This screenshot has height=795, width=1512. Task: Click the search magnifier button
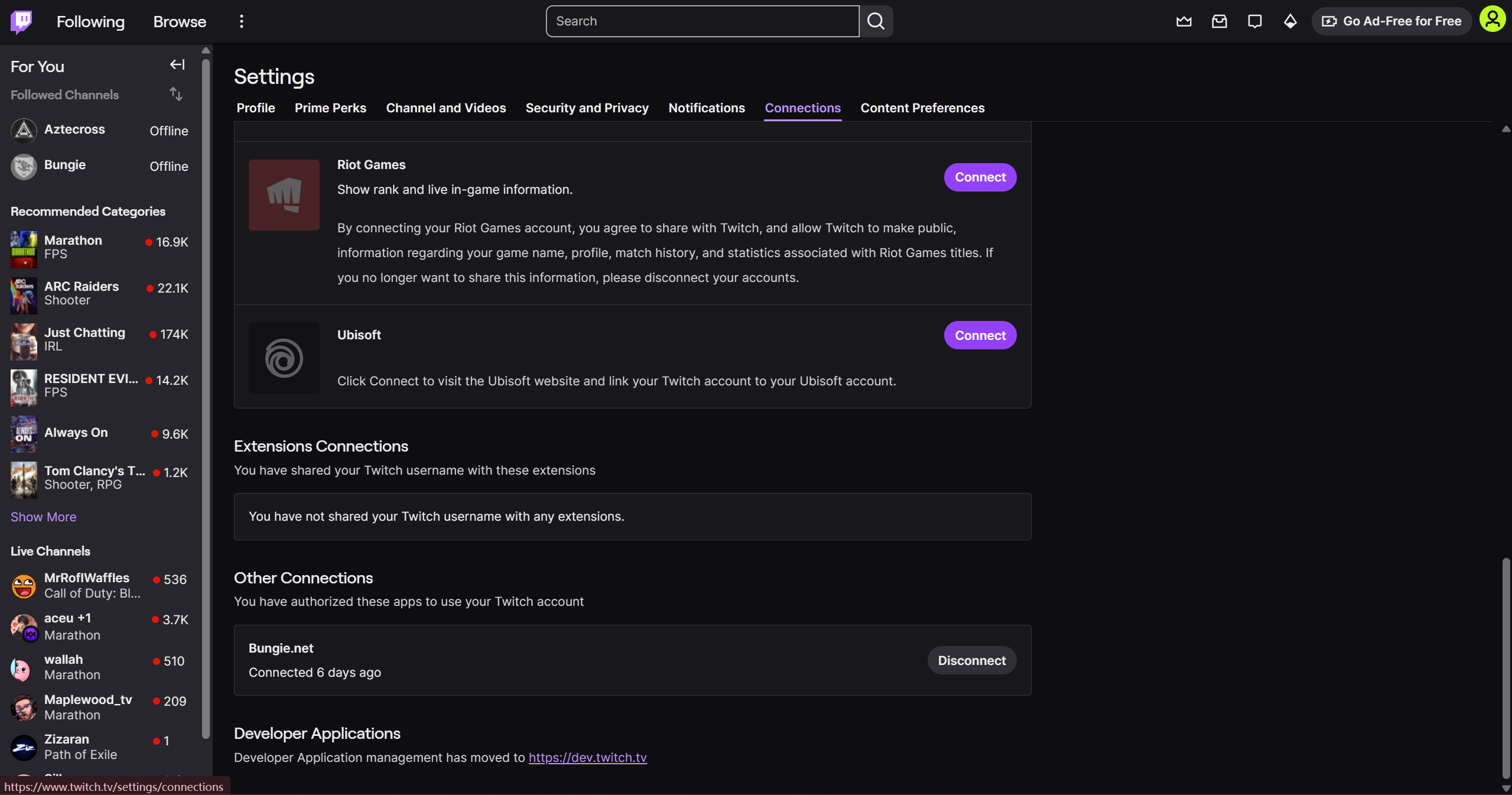[876, 22]
